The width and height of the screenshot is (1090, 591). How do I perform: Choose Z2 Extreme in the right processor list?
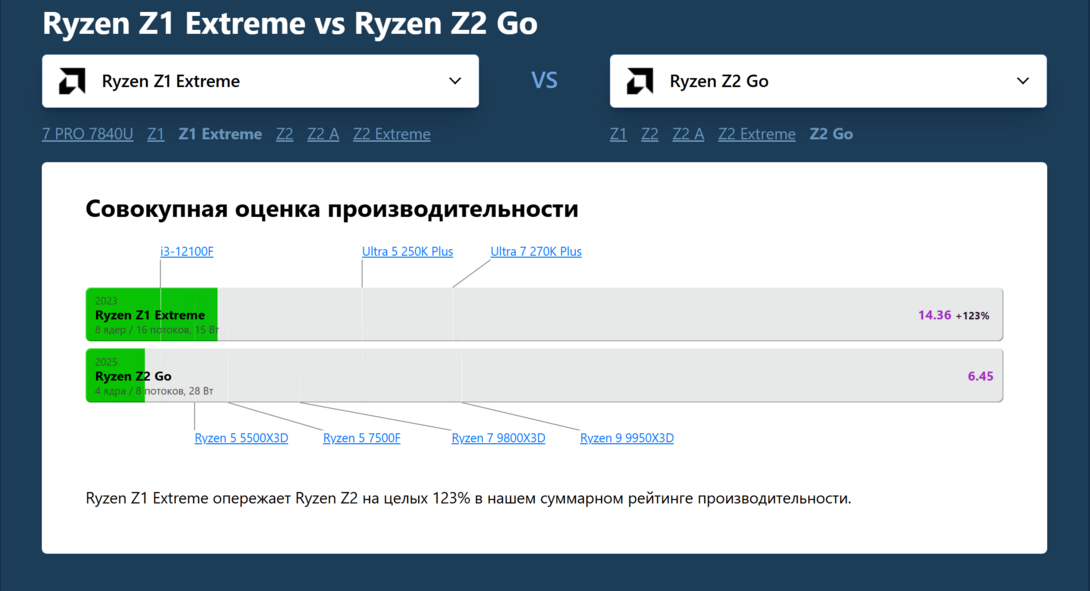click(x=756, y=134)
